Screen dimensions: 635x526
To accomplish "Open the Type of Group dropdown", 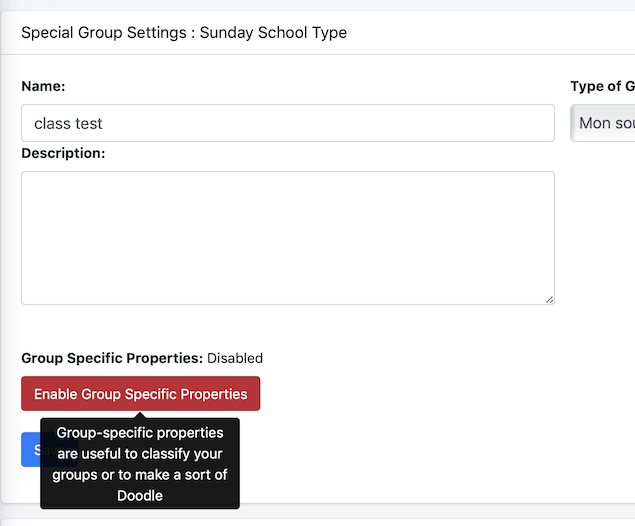I will point(603,123).
